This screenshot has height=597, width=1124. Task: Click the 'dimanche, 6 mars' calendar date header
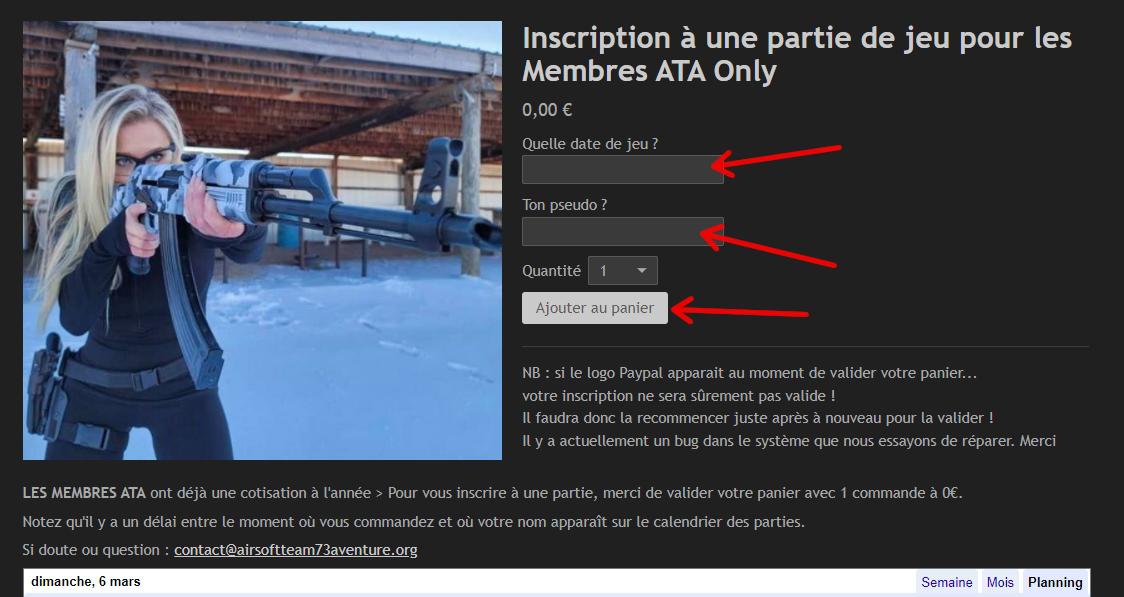pyautogui.click(x=86, y=581)
